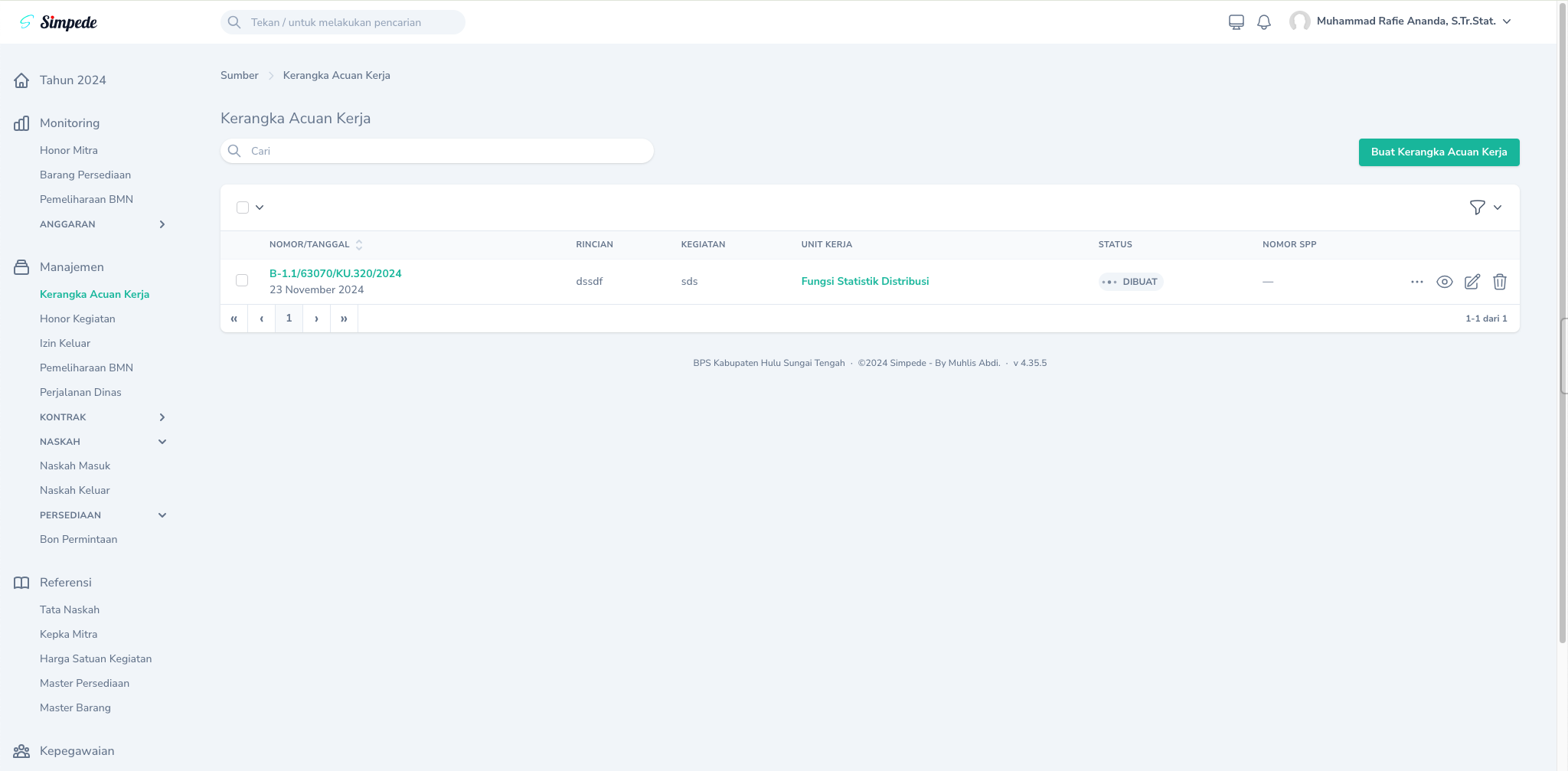Click the dssdf rincian cell

point(590,282)
